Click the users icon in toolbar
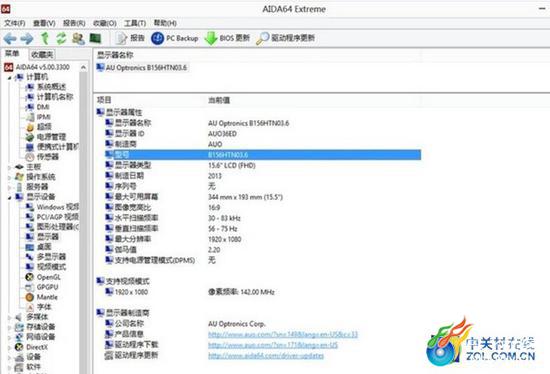The height and width of the screenshot is (374, 550). [x=78, y=38]
